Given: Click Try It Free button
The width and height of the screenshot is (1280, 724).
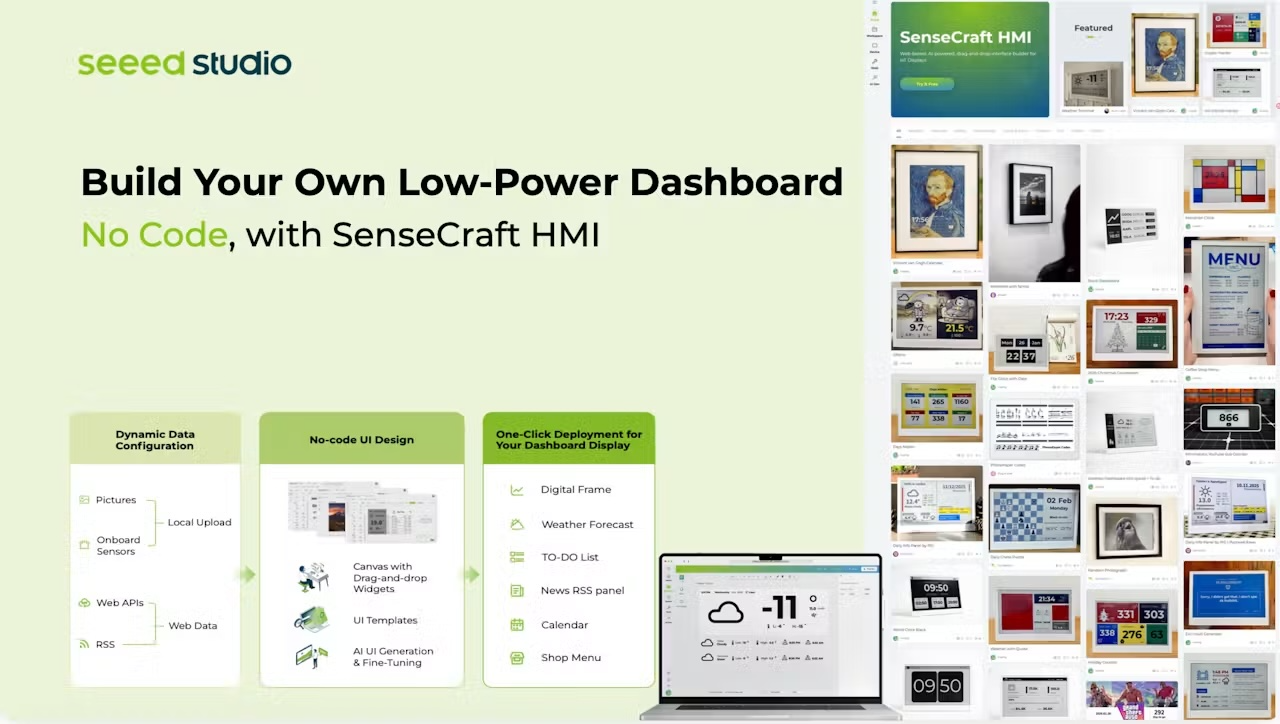Looking at the screenshot, I should pos(927,84).
